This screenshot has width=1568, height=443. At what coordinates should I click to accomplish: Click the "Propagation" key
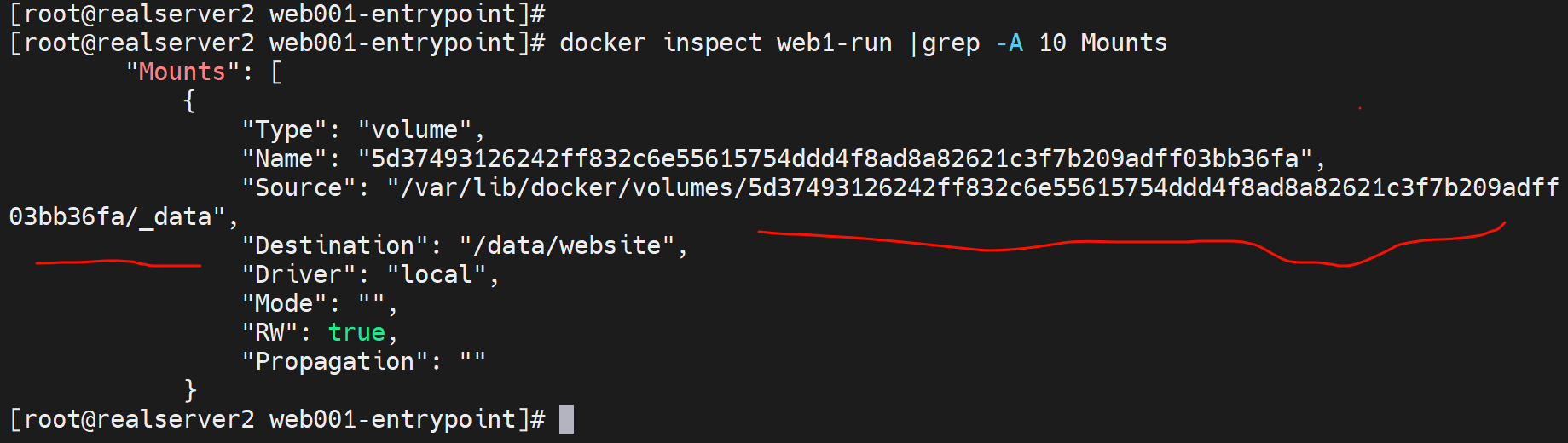coord(334,361)
